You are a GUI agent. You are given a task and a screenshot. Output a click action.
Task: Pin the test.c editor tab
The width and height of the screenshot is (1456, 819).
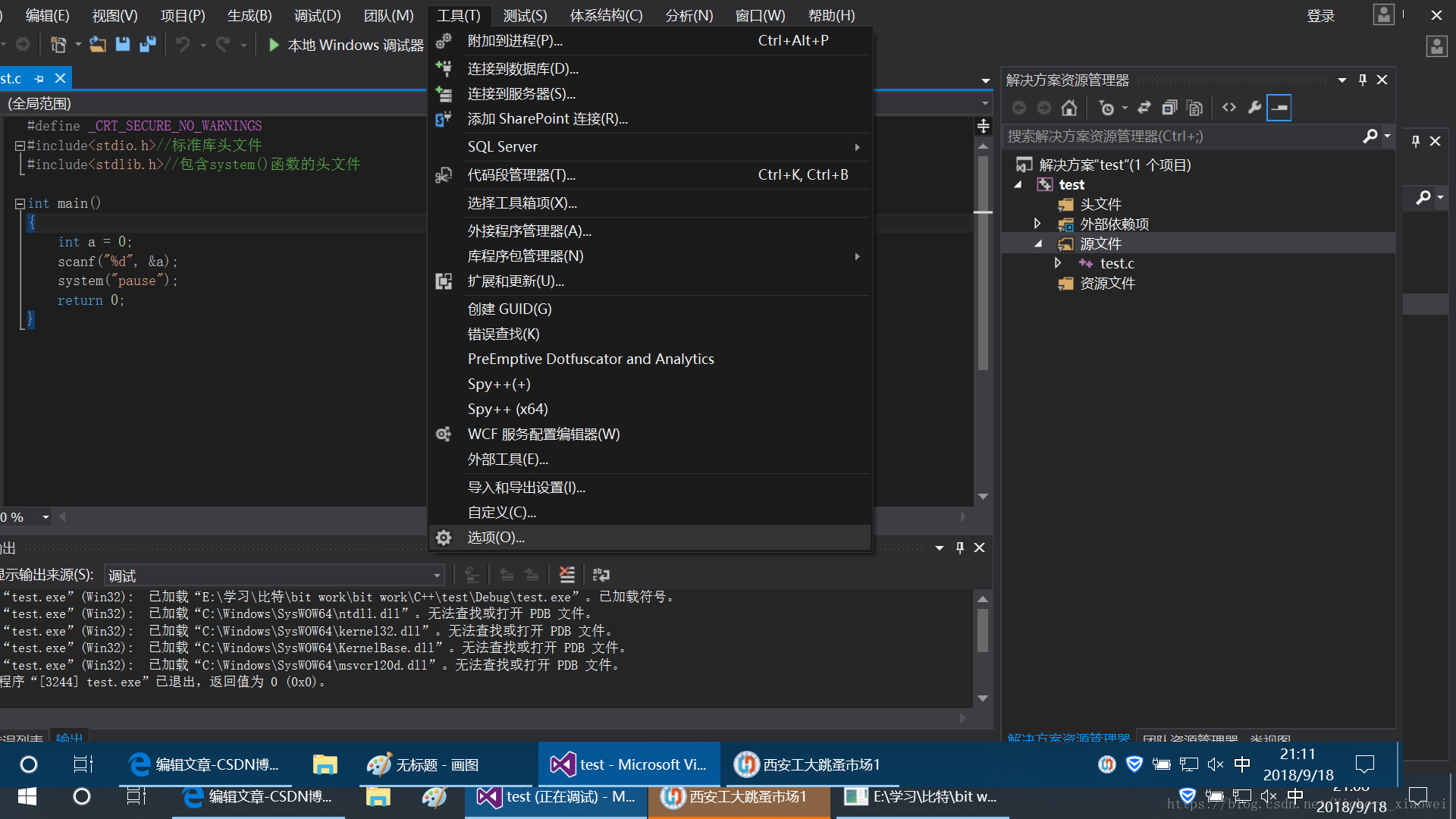coord(39,79)
